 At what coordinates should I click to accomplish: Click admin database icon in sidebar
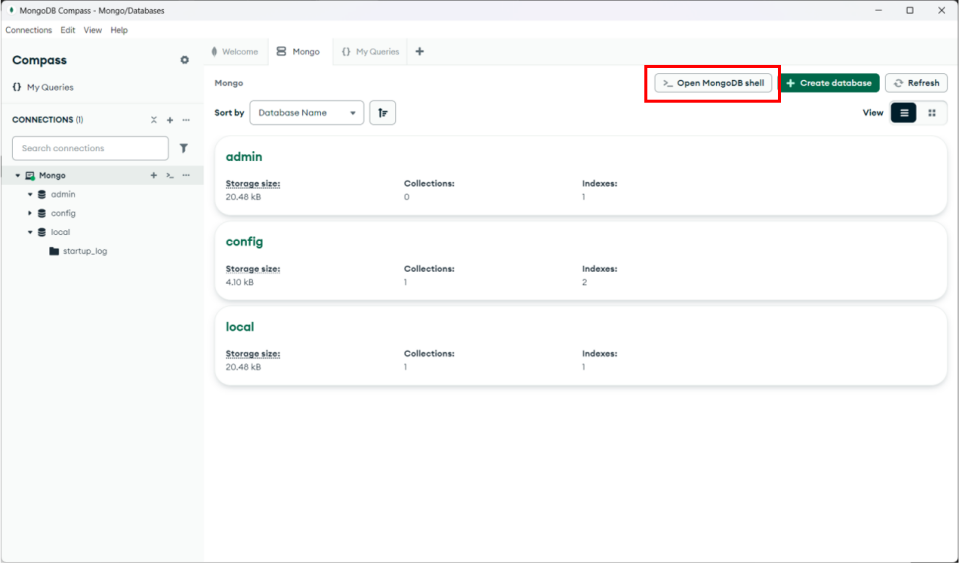click(x=42, y=195)
